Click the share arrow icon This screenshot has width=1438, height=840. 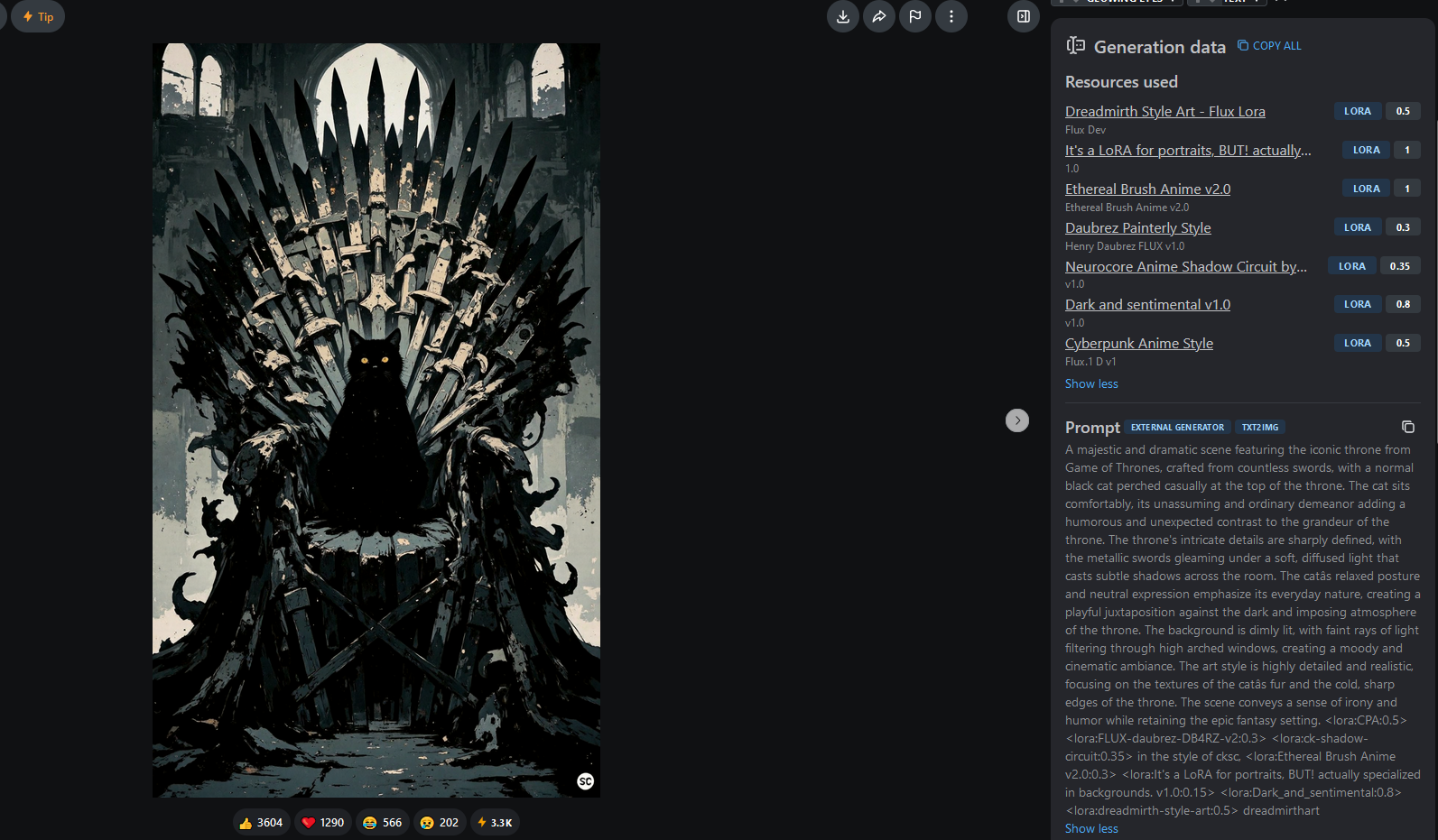pyautogui.click(x=878, y=16)
